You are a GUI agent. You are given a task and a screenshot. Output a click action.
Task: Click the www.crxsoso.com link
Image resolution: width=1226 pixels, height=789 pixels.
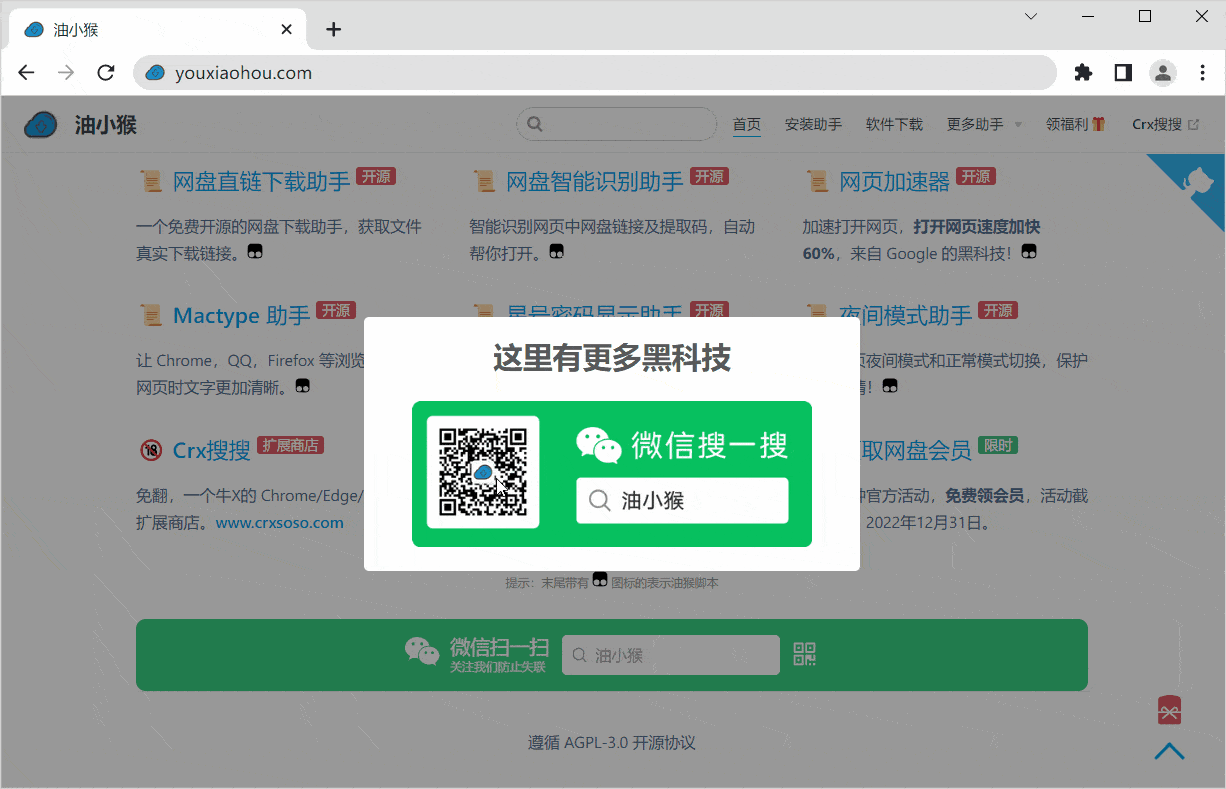(x=280, y=523)
